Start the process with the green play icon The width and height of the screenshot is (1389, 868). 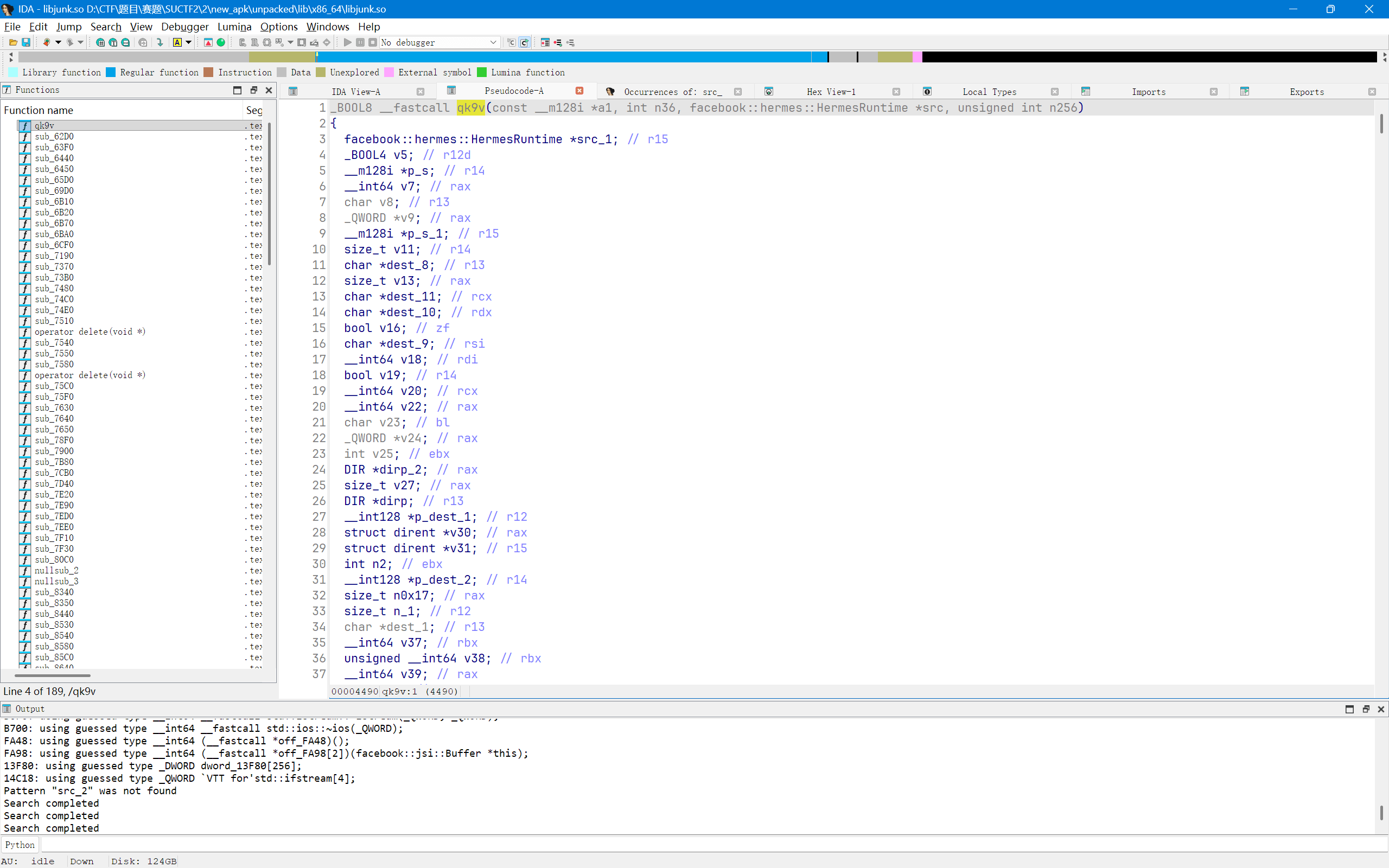click(x=347, y=42)
